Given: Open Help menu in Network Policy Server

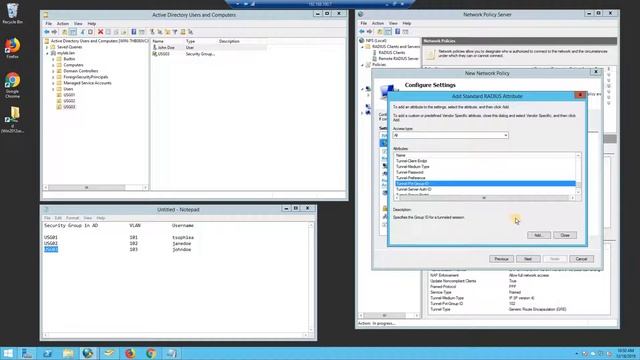Looking at the screenshot, I should [407, 23].
